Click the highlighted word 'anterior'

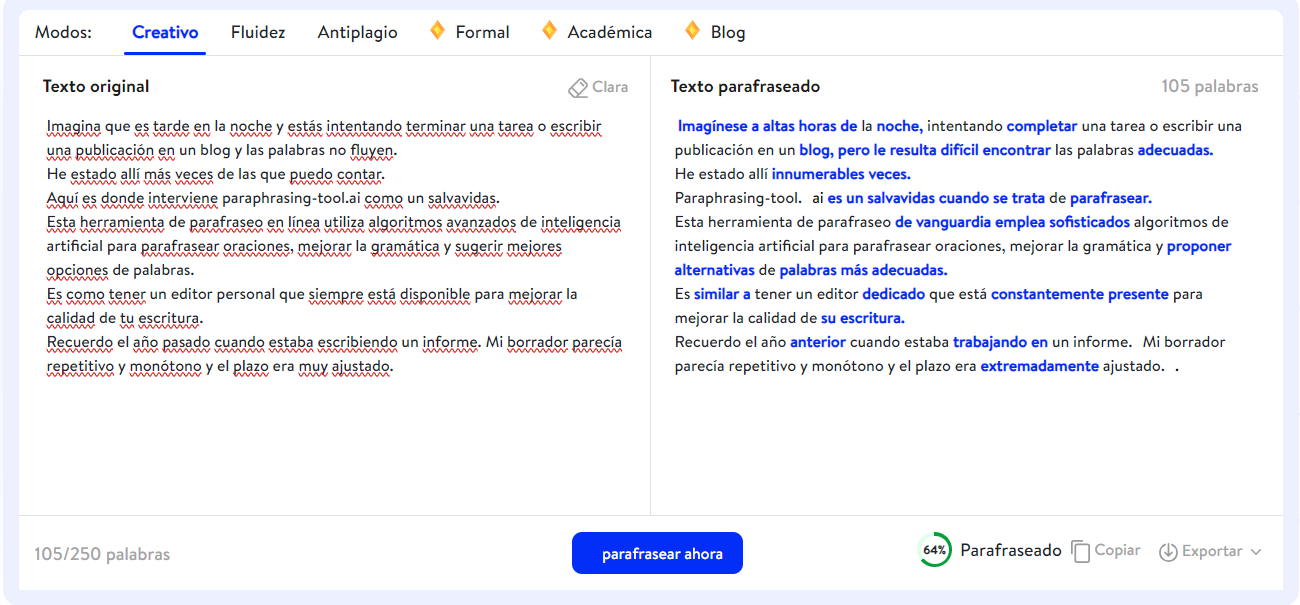[818, 342]
